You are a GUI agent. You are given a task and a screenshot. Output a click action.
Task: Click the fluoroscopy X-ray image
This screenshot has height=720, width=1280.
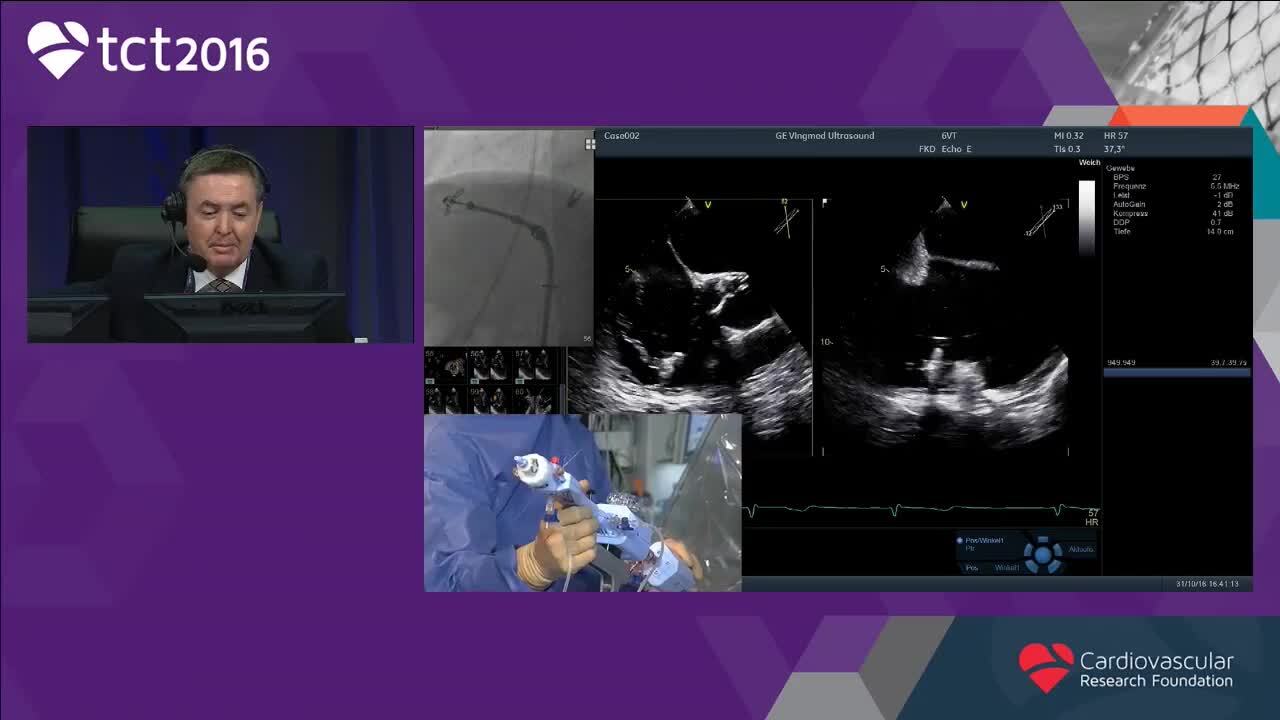pos(508,237)
